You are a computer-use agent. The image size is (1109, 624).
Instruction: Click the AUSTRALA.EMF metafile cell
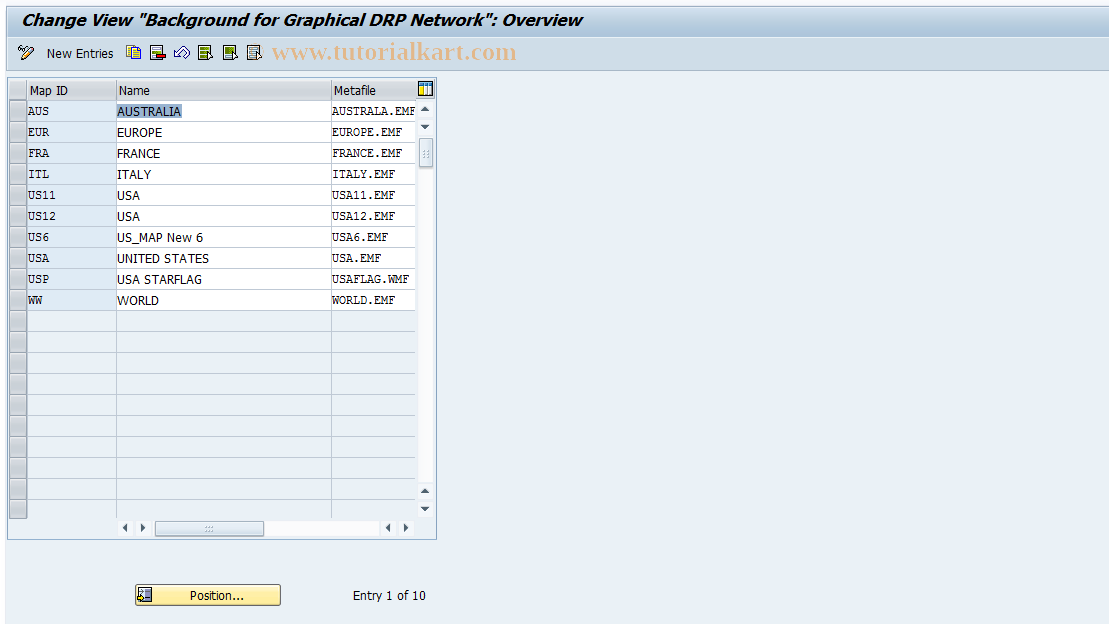pos(373,111)
